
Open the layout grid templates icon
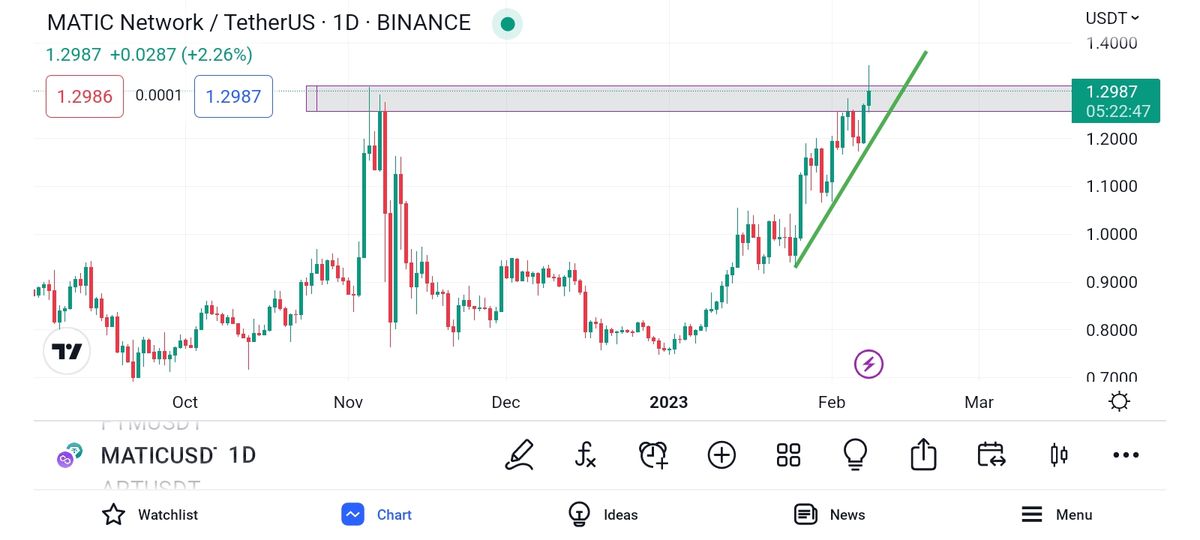(789, 455)
